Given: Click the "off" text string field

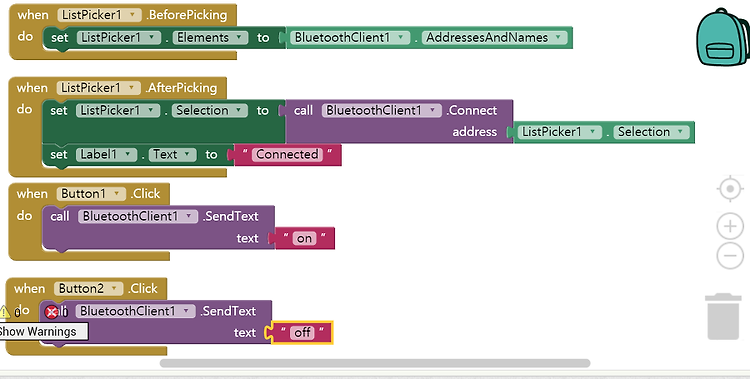Looking at the screenshot, I should (x=302, y=333).
